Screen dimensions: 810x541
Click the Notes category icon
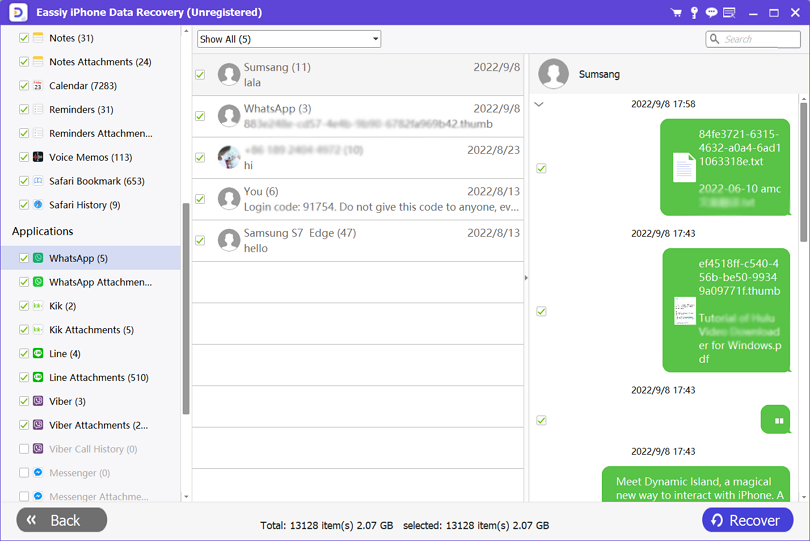tap(38, 38)
